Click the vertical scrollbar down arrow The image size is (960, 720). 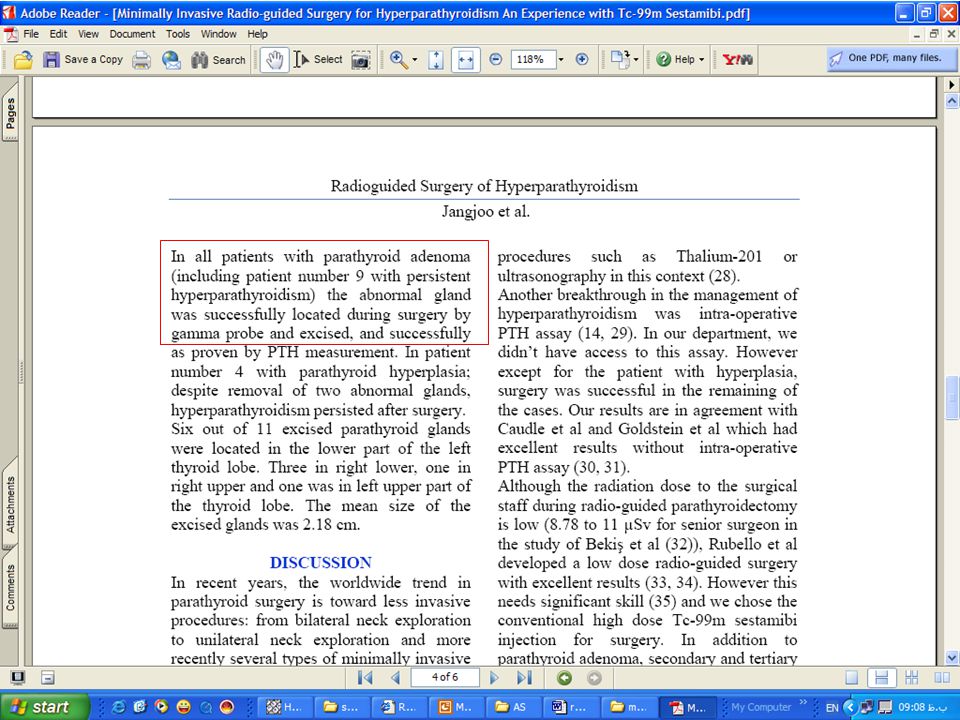pyautogui.click(x=952, y=658)
